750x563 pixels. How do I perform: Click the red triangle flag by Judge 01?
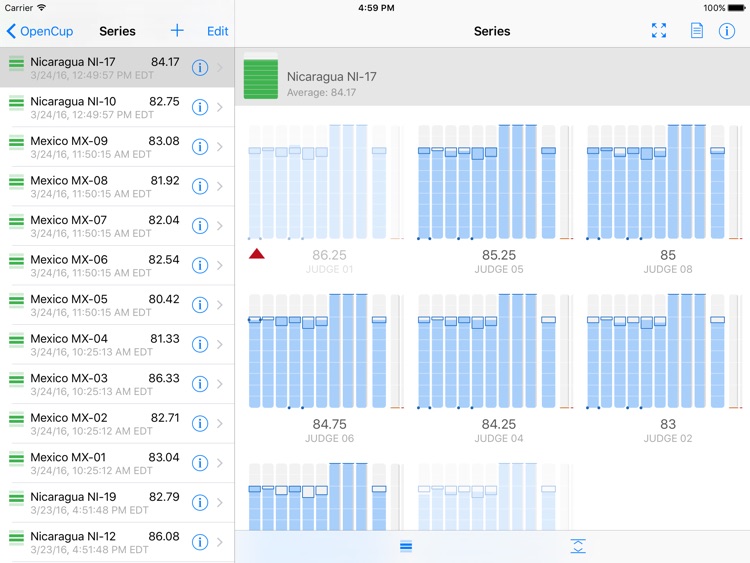(257, 254)
